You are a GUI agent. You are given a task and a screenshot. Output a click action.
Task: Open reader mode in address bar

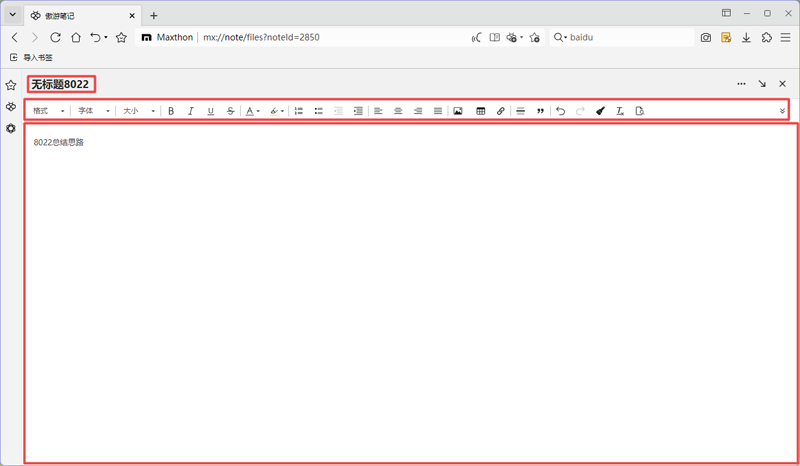tap(494, 37)
